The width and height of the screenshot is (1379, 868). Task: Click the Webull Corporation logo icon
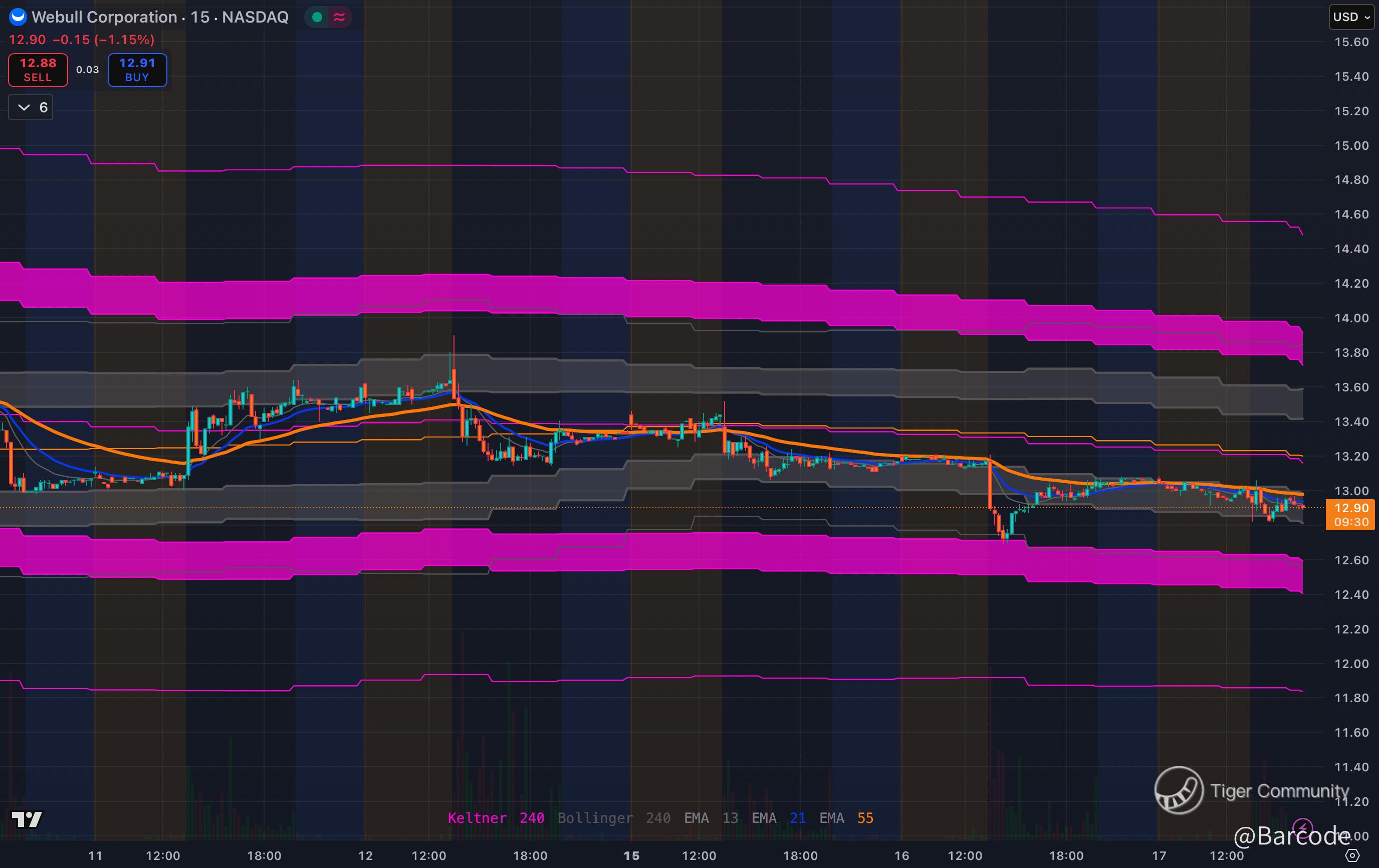pyautogui.click(x=18, y=17)
